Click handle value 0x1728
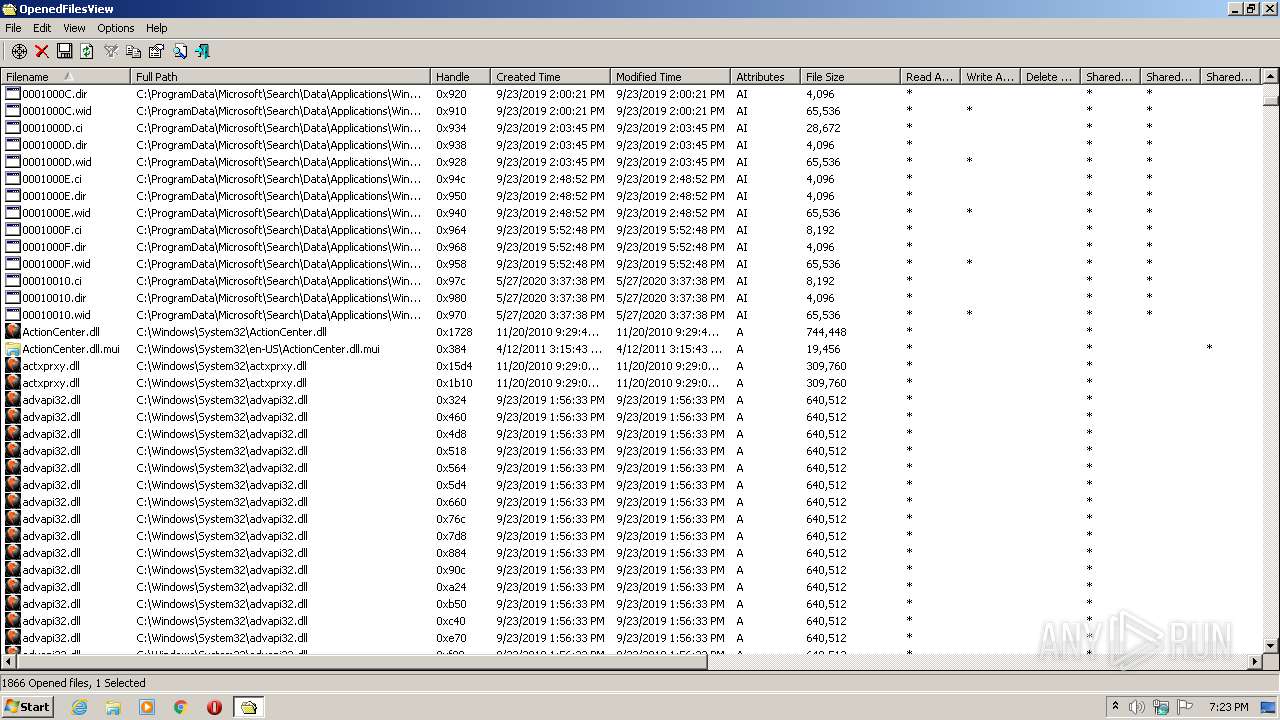Viewport: 1280px width, 720px height. click(x=454, y=332)
